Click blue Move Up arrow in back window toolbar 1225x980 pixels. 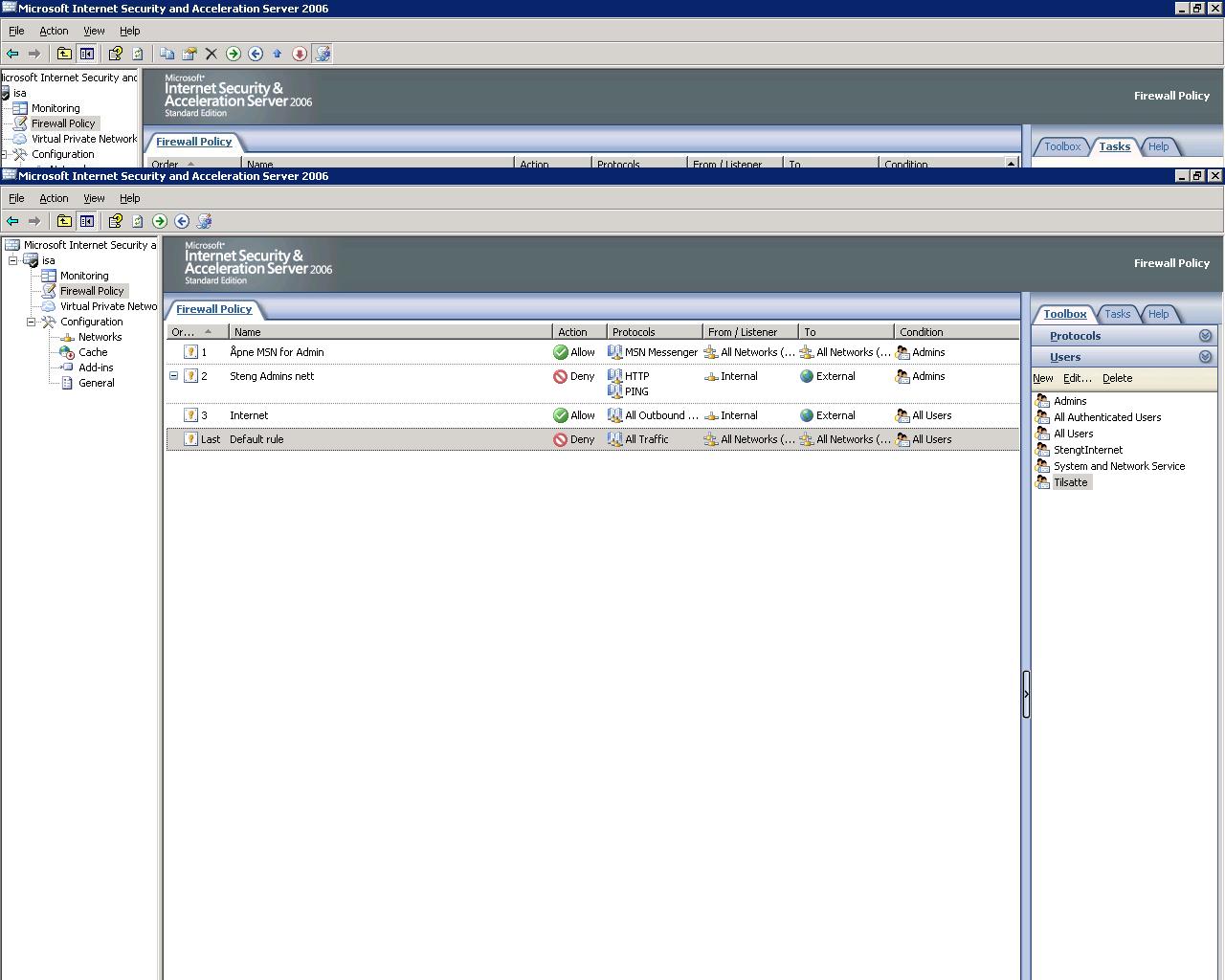pos(278,54)
